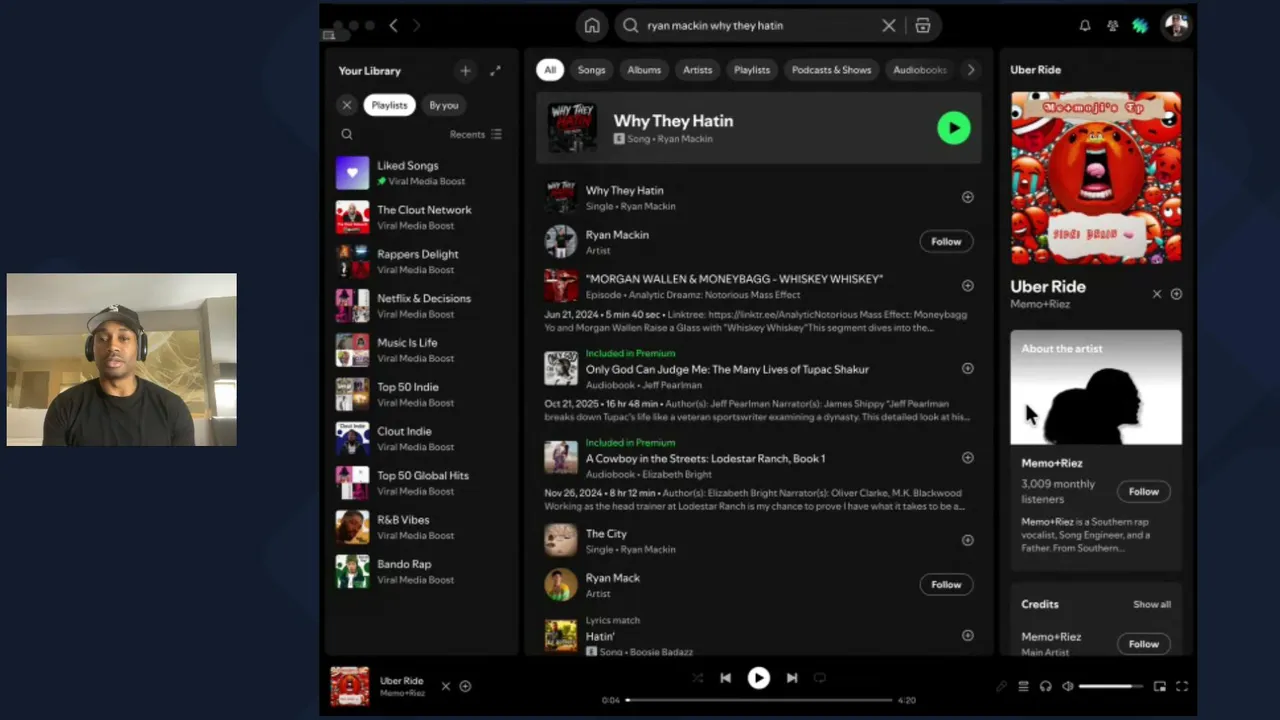Filter results by Audiobooks
The width and height of the screenshot is (1280, 720).
(x=919, y=70)
